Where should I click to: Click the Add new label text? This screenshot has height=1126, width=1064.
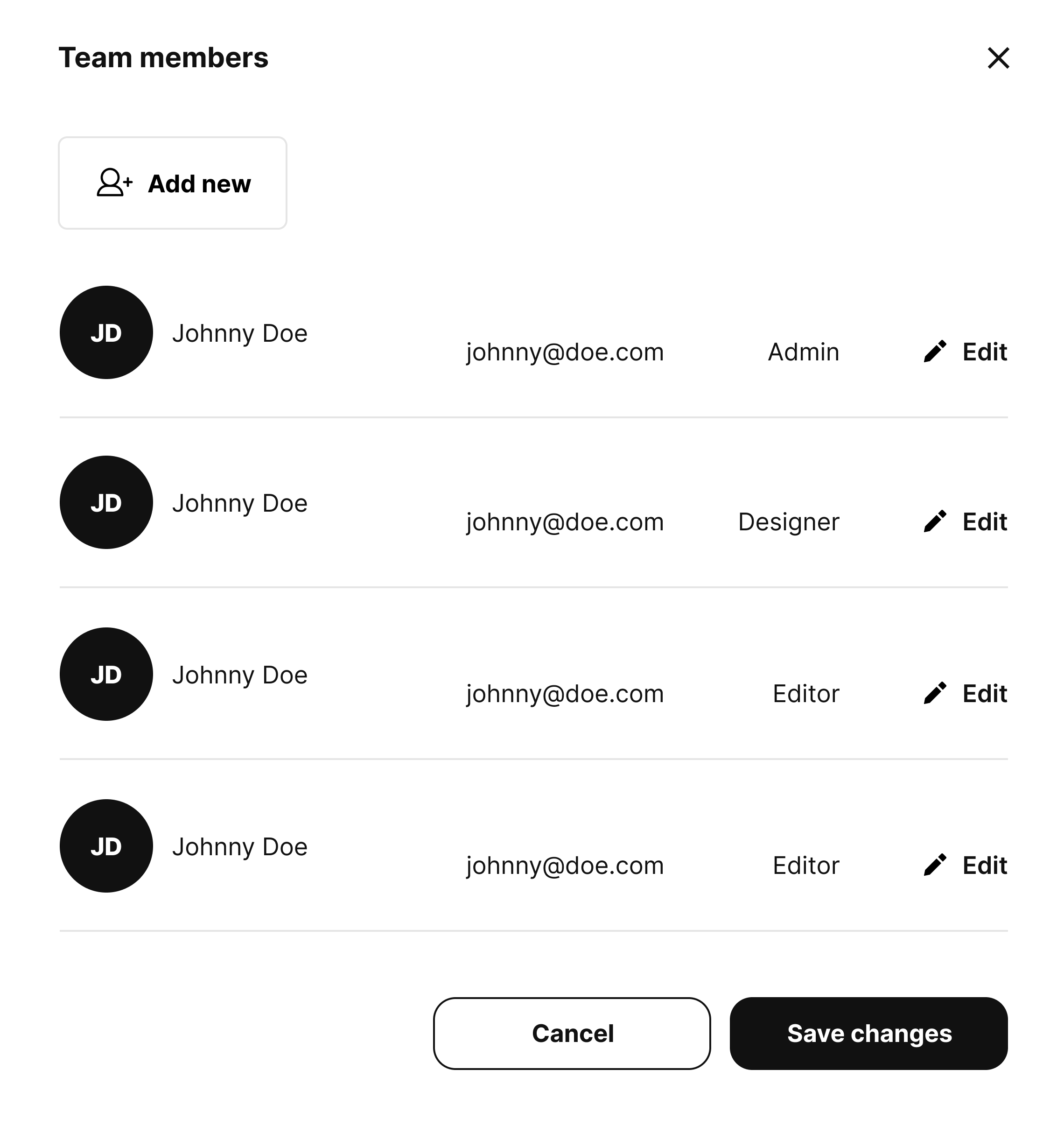point(199,184)
